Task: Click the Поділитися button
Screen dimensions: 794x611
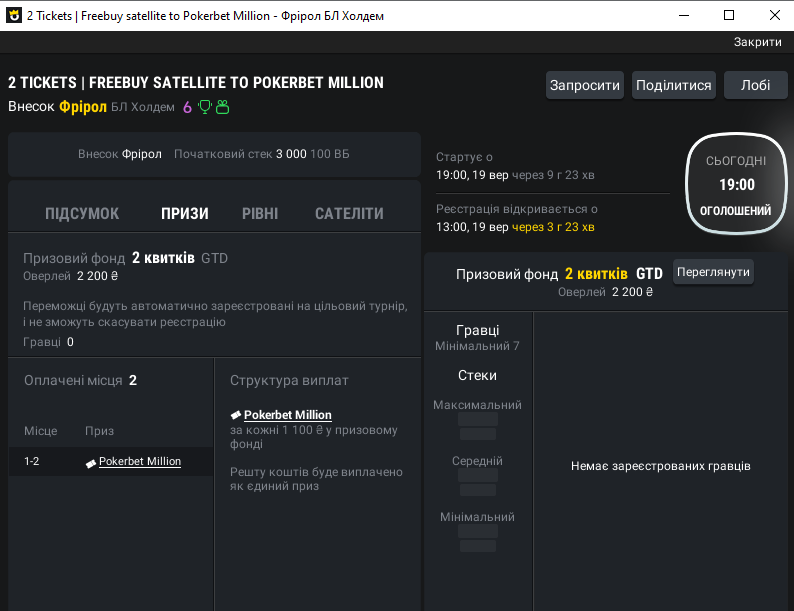Action: click(673, 85)
